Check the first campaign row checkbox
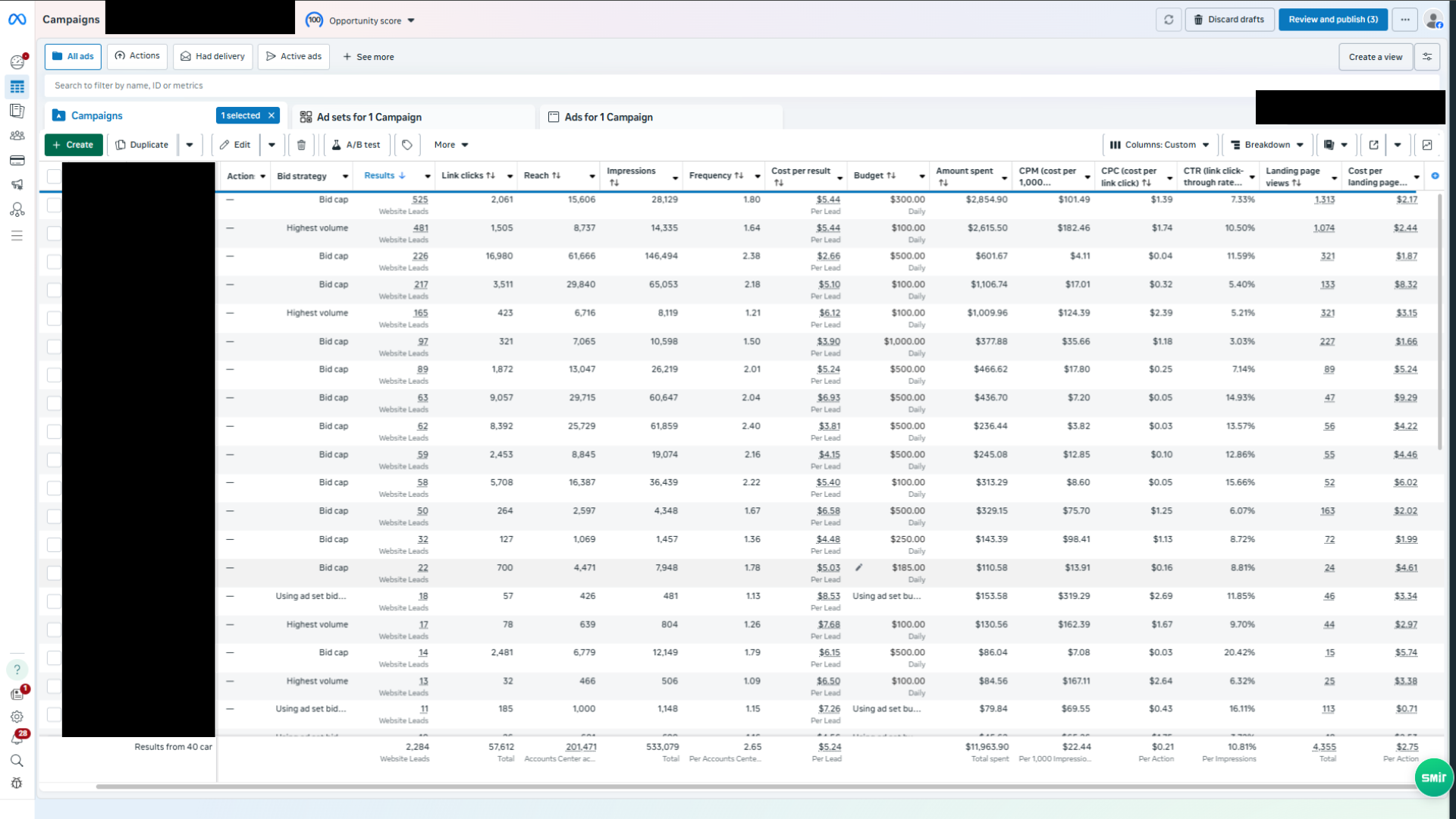Viewport: 1456px width, 819px height. click(54, 205)
